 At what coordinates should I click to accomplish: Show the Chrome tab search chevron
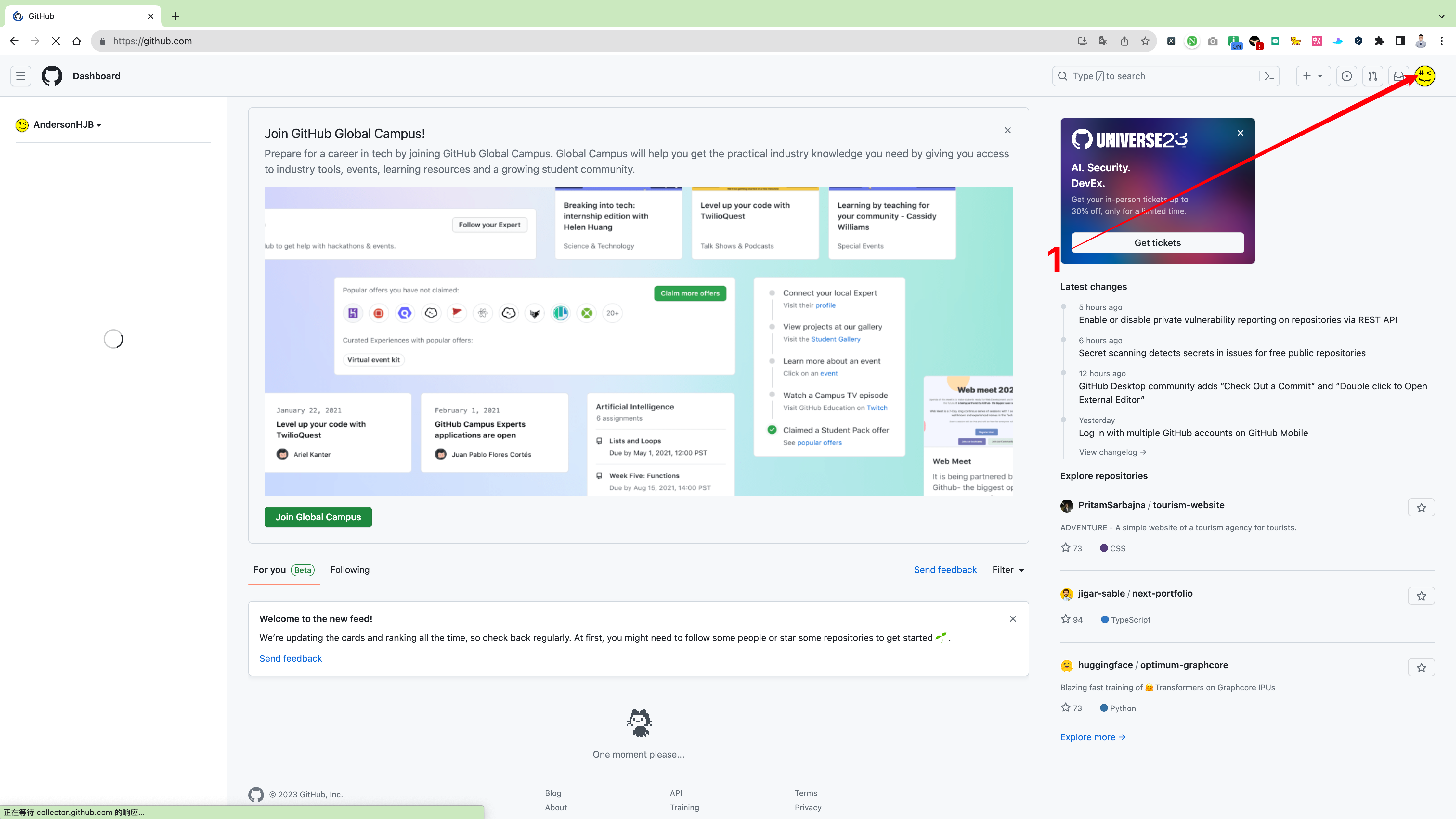[x=1441, y=16]
